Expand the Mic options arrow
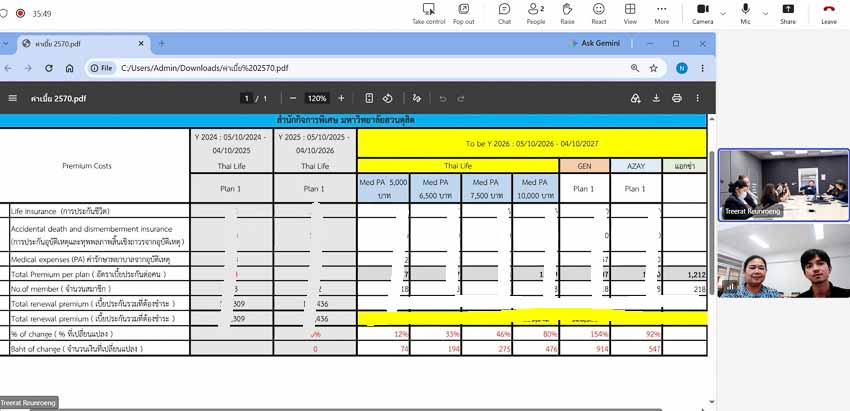Screen dimensions: 850x411 (x=765, y=13)
